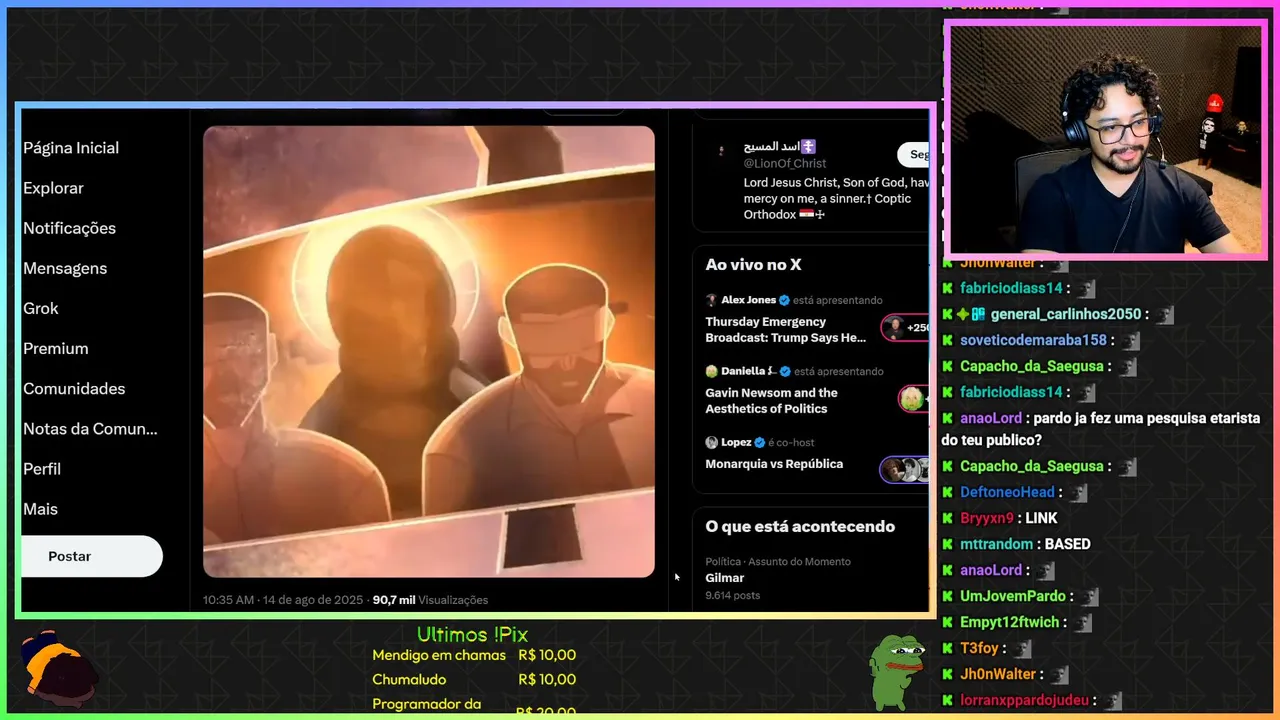Click the emote after DeftoneoHead's name
Image resolution: width=1280 pixels, height=720 pixels.
click(1077, 493)
